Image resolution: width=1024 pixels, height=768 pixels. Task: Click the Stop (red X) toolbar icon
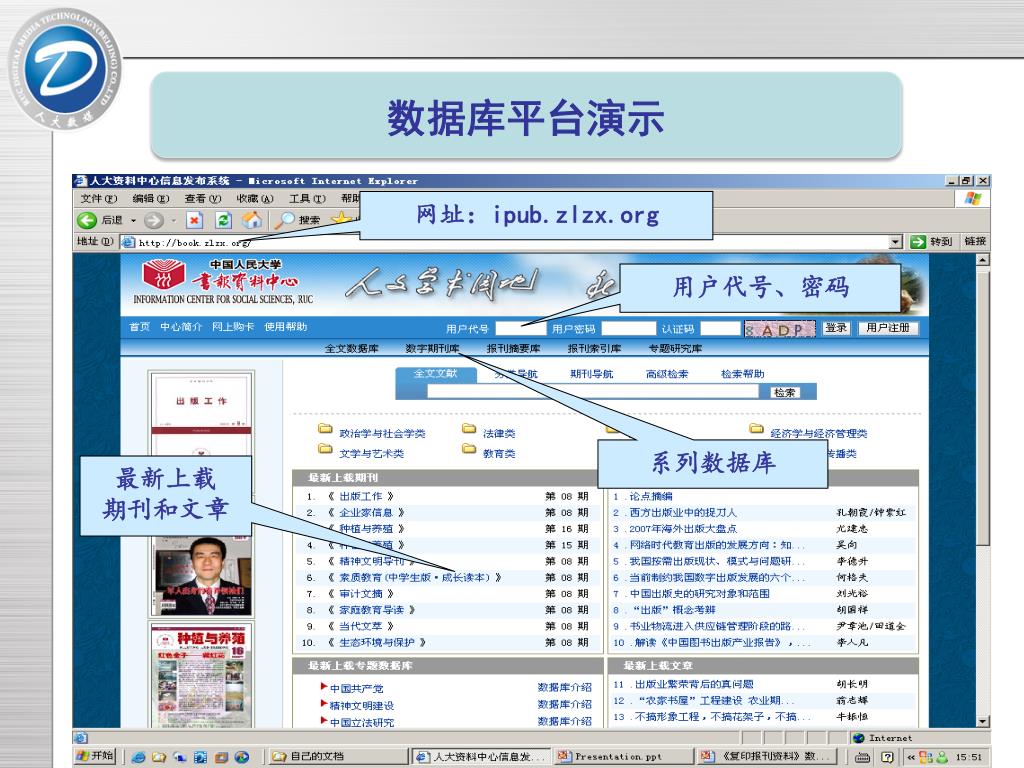point(194,220)
